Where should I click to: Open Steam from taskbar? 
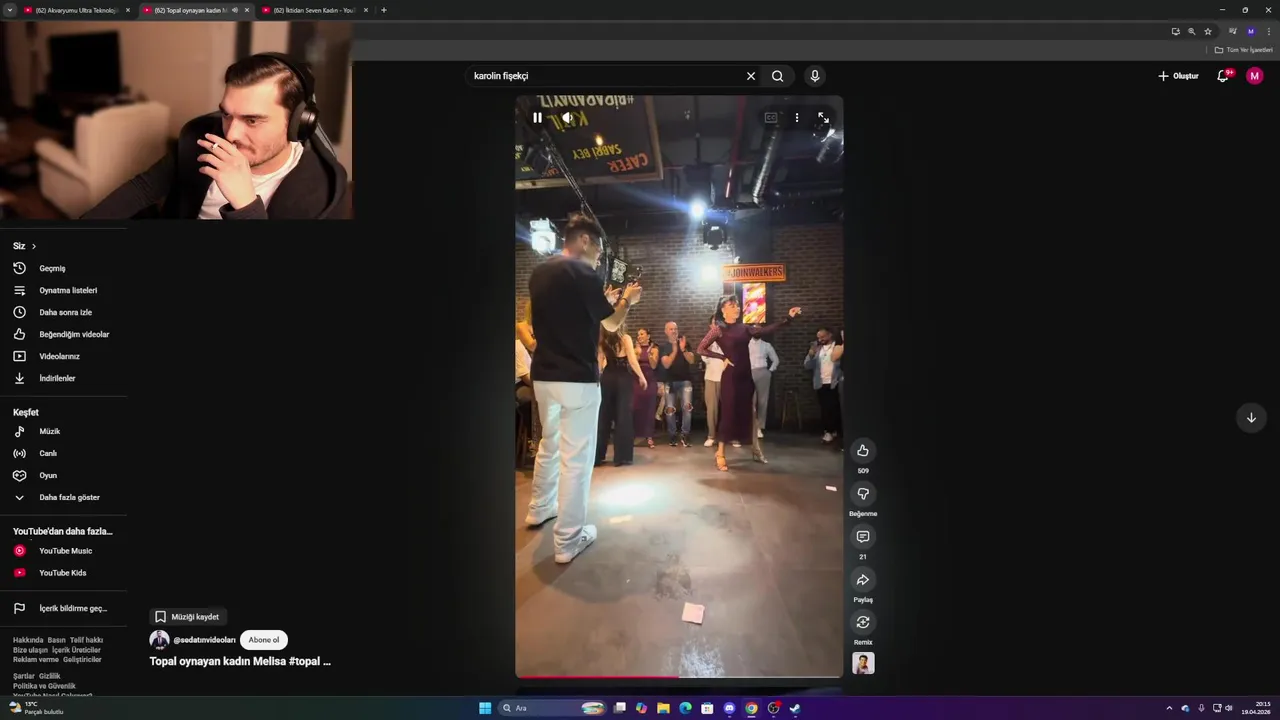pyautogui.click(x=795, y=708)
